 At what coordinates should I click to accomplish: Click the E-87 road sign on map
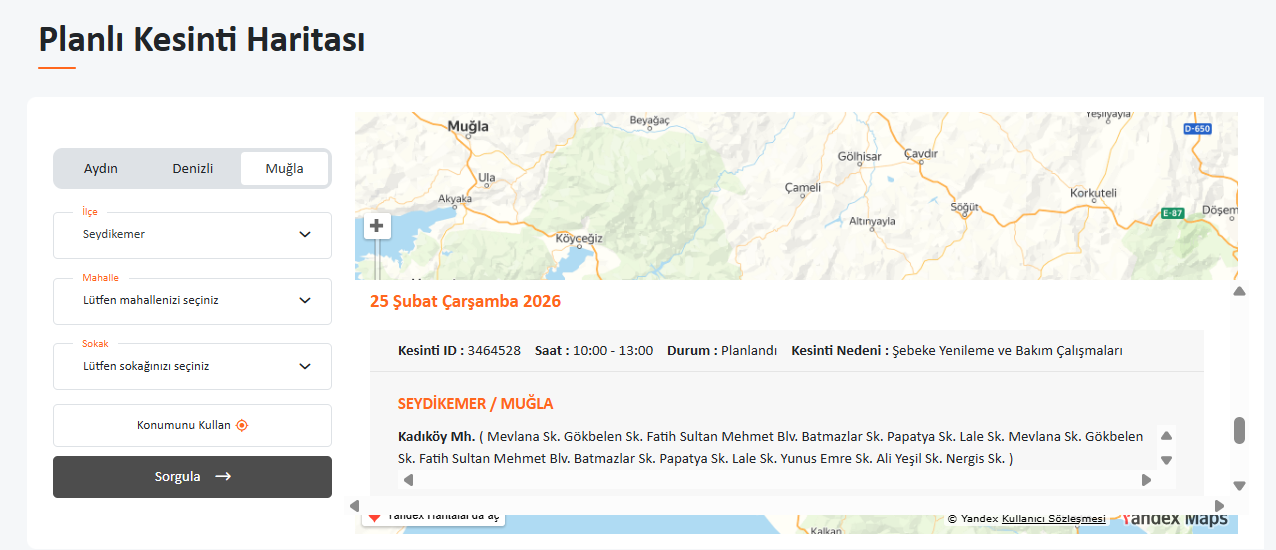1173,213
